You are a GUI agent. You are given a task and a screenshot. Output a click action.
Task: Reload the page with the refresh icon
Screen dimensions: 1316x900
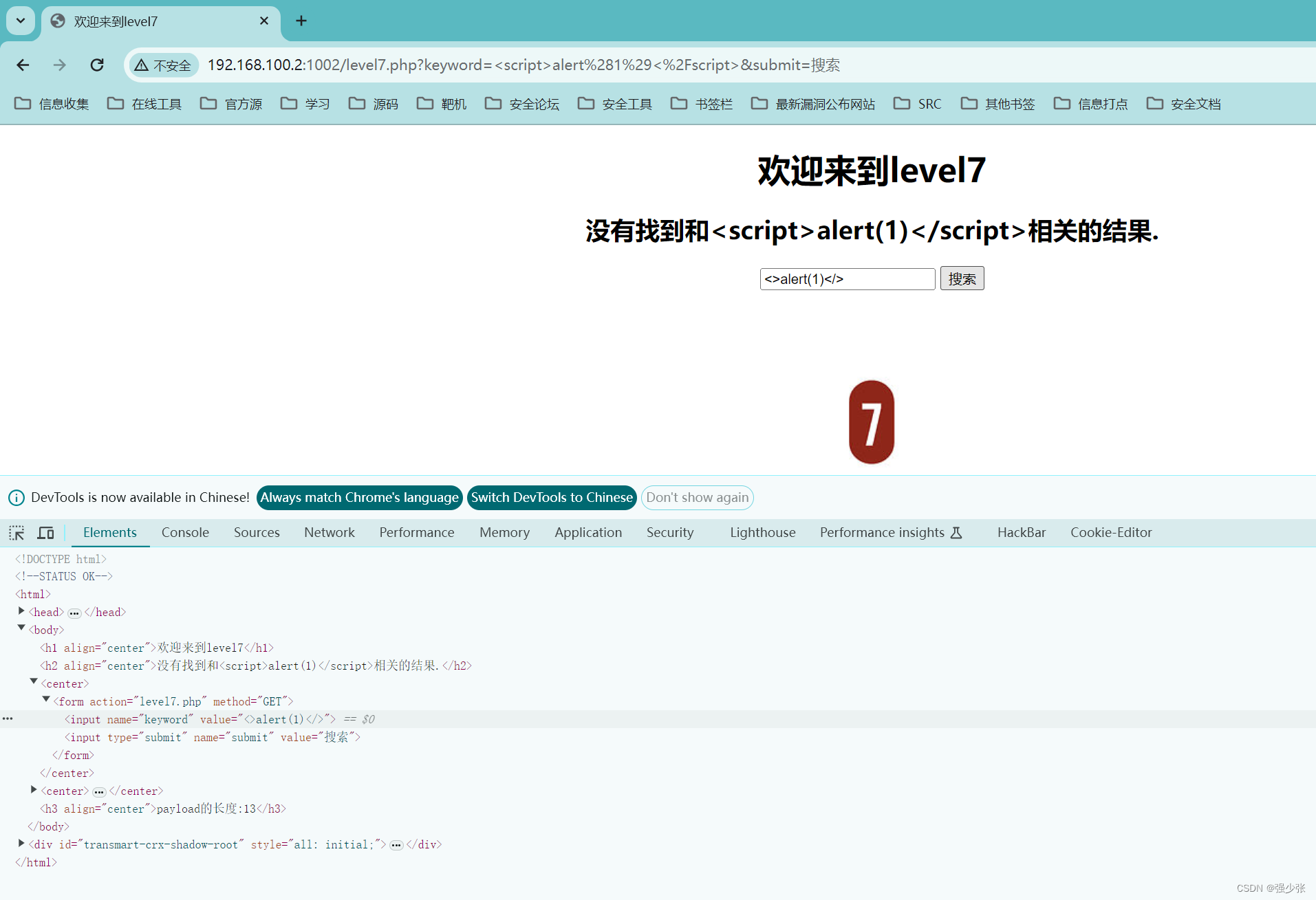click(97, 65)
